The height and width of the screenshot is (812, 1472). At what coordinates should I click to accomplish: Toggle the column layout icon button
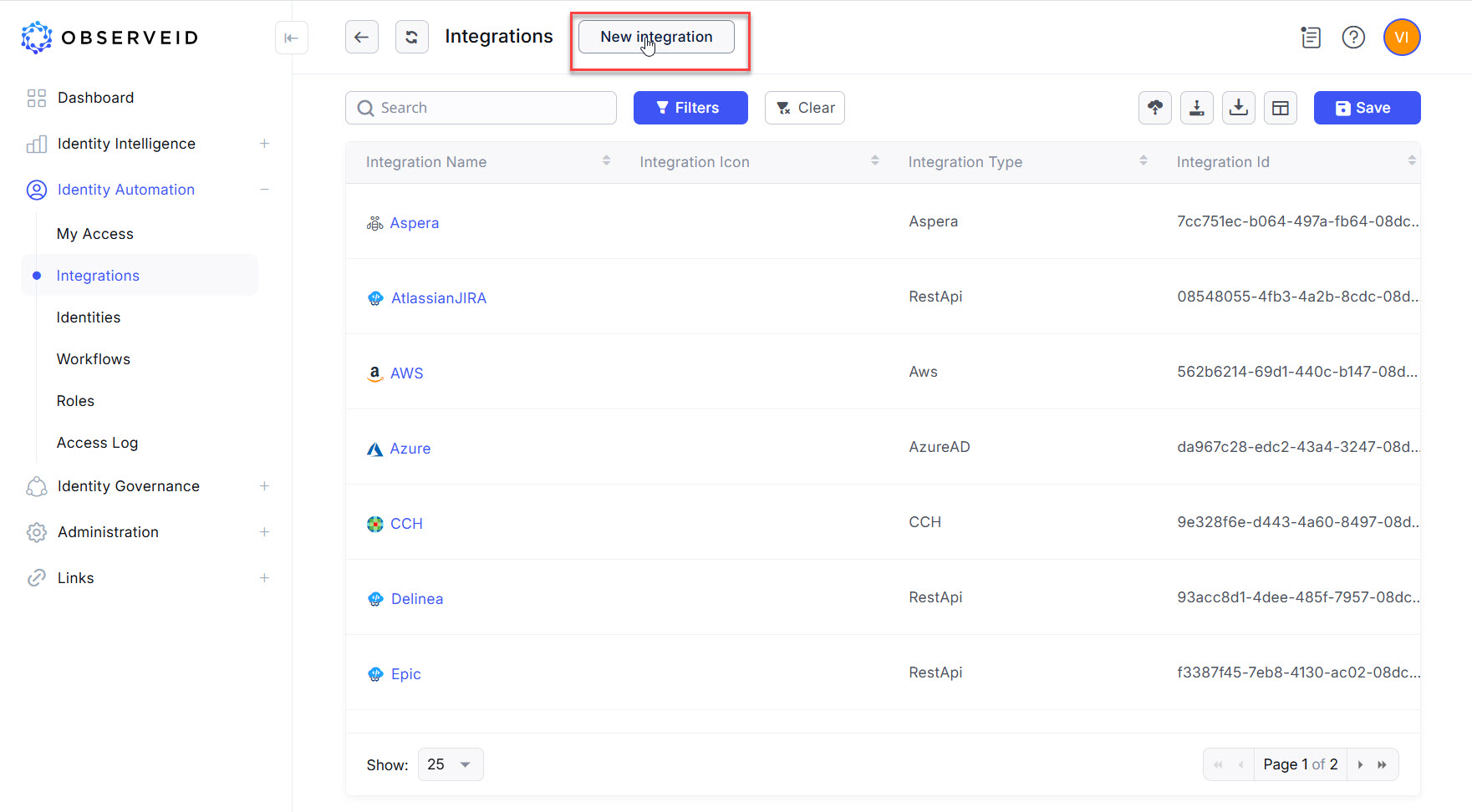tap(1280, 108)
